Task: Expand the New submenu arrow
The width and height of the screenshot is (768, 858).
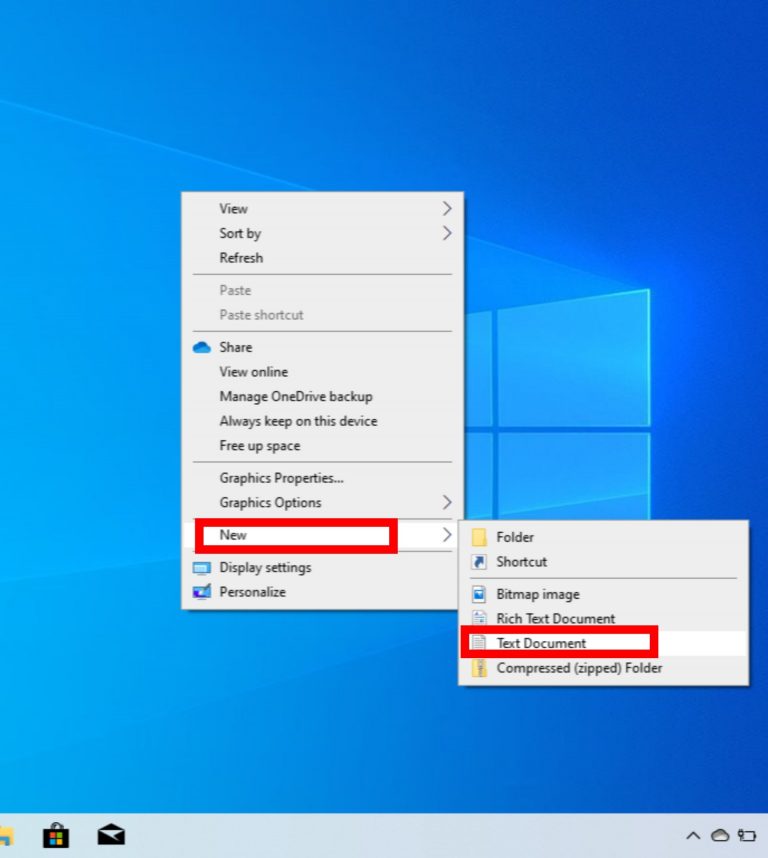Action: (447, 535)
